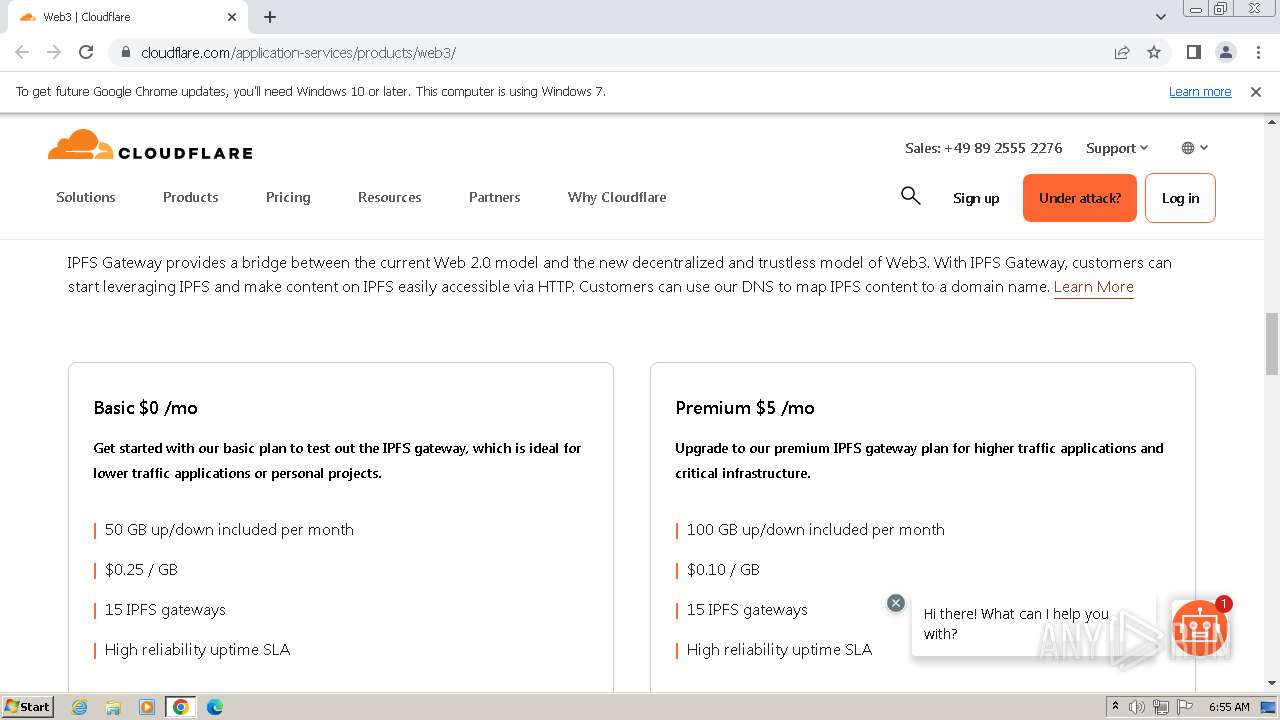
Task: View site info padlock icon
Action: (125, 52)
